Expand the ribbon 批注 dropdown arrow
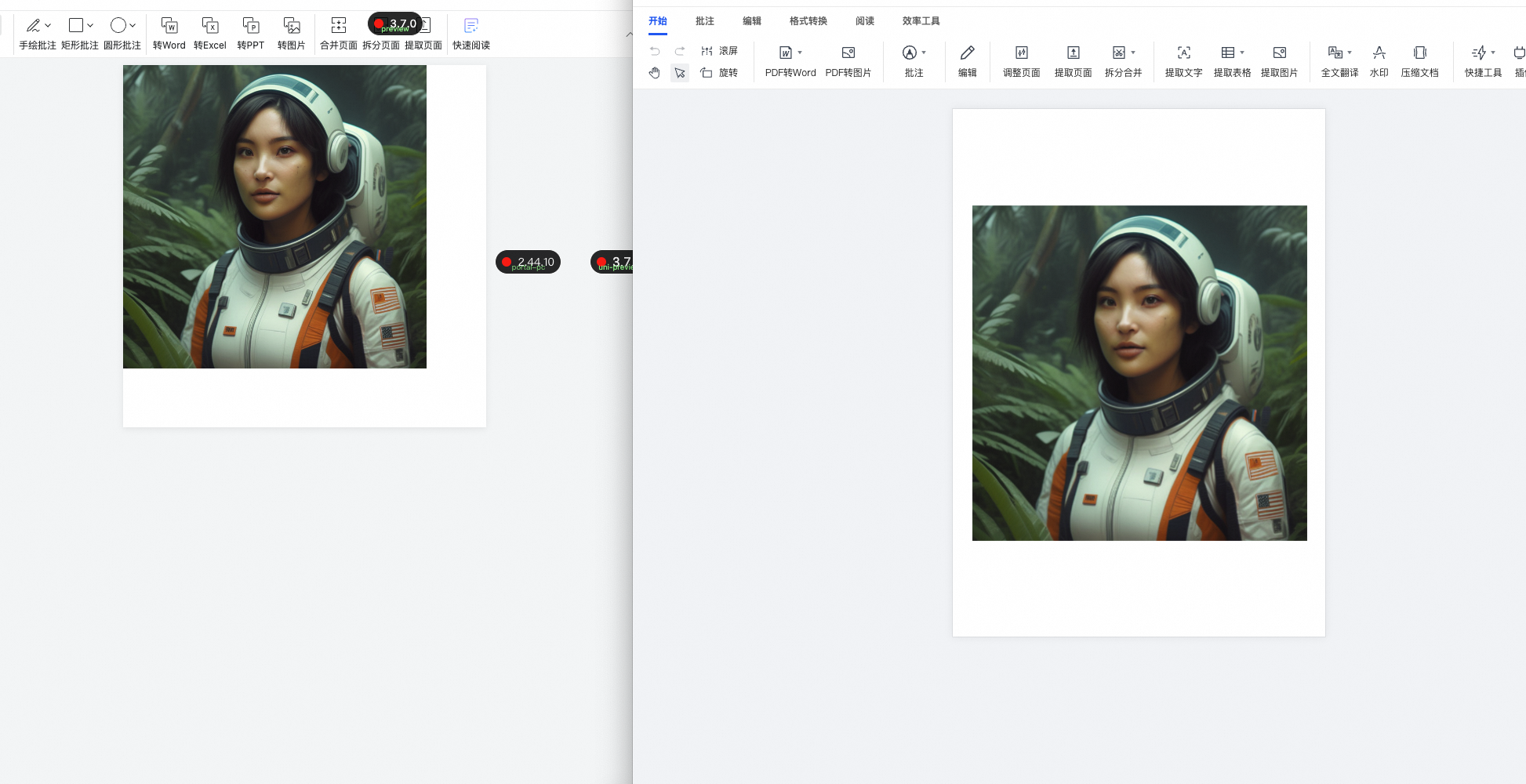The image size is (1526, 784). (x=924, y=53)
